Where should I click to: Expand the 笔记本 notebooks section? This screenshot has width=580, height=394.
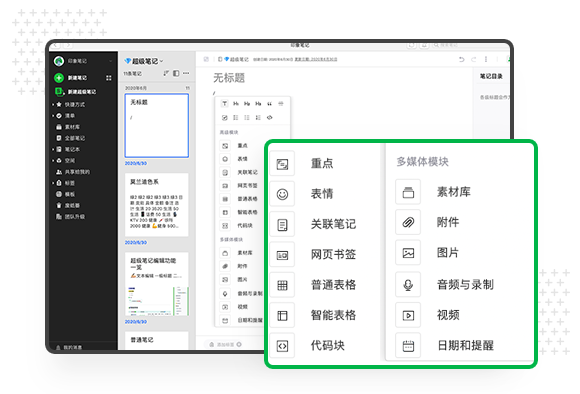click(54, 149)
